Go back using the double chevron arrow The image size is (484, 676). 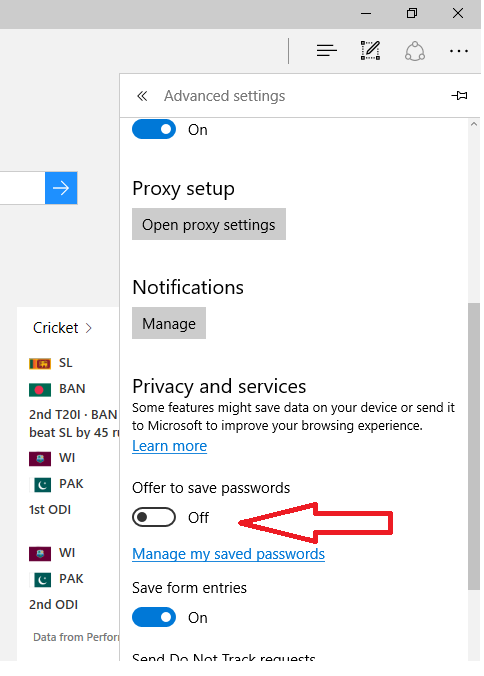[x=142, y=96]
